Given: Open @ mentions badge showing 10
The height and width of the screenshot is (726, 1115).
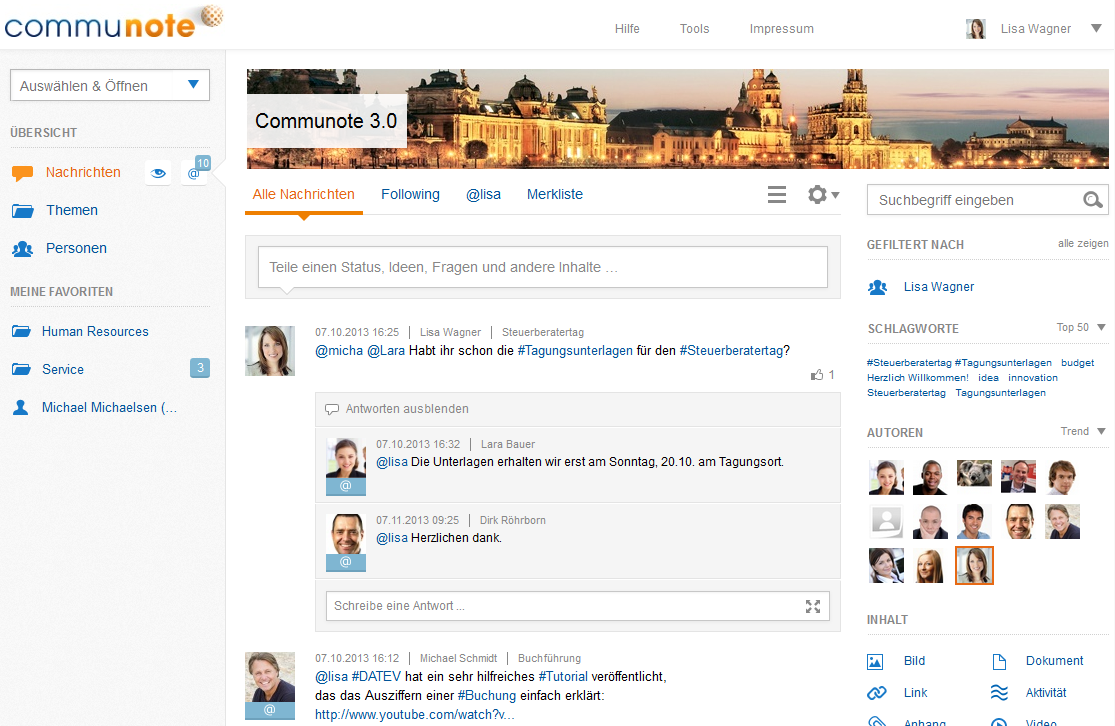Looking at the screenshot, I should [x=197, y=171].
